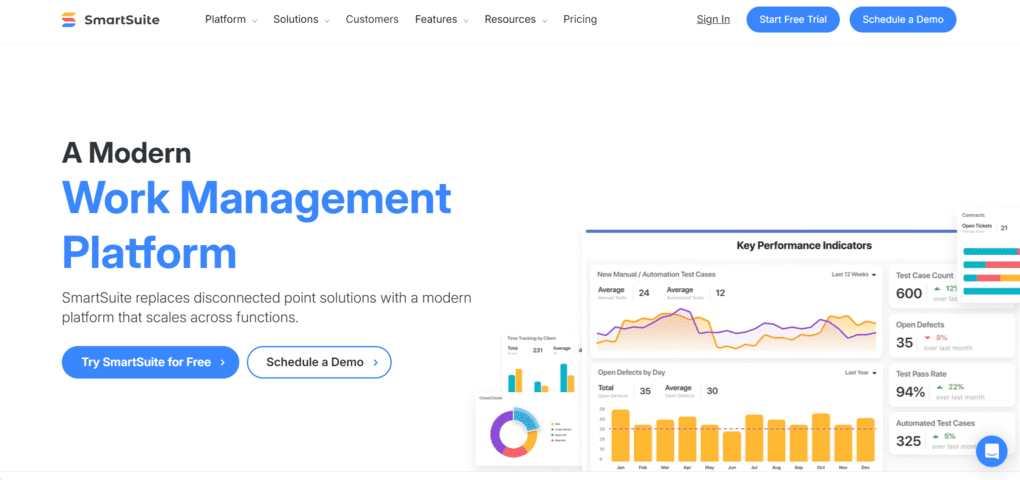Viewport: 1020px width, 480px height.
Task: Expand the Solutions menu chevron
Action: click(x=327, y=21)
